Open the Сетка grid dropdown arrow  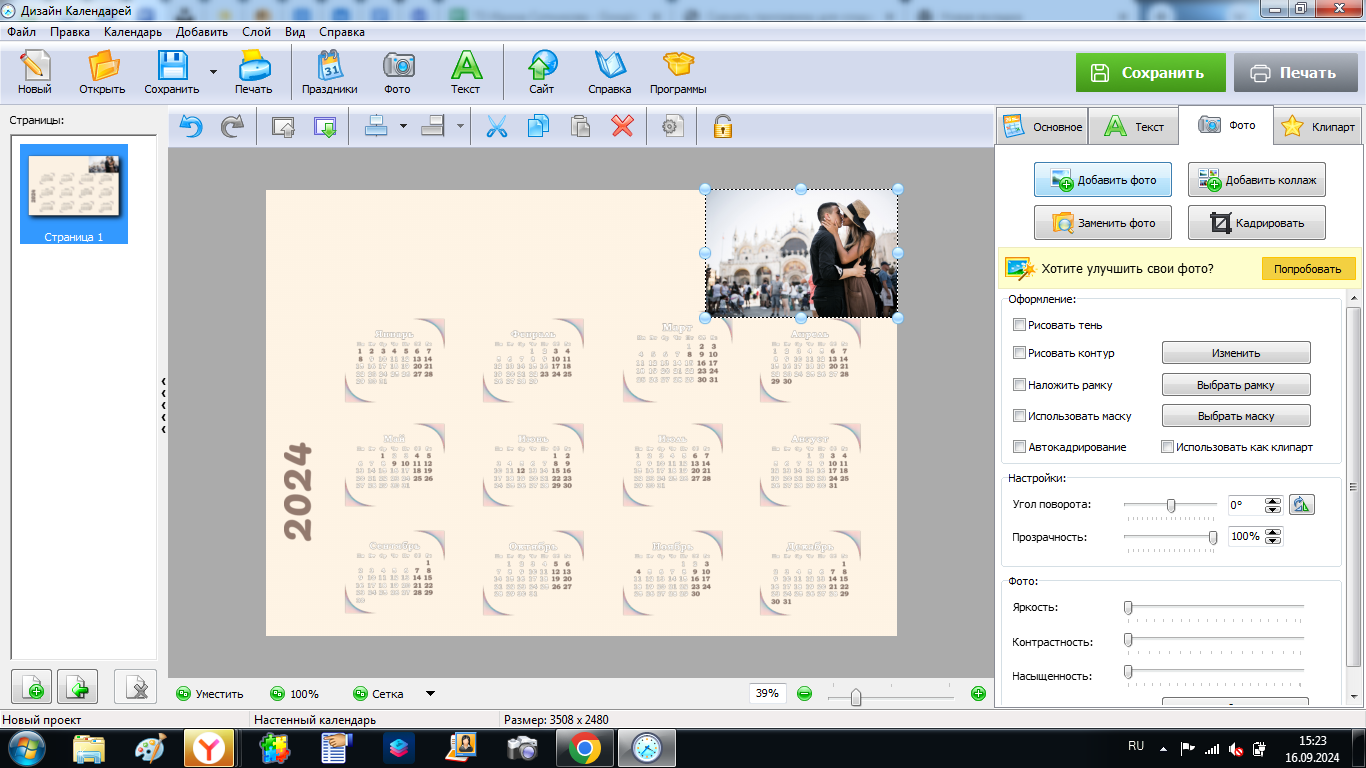tap(430, 694)
